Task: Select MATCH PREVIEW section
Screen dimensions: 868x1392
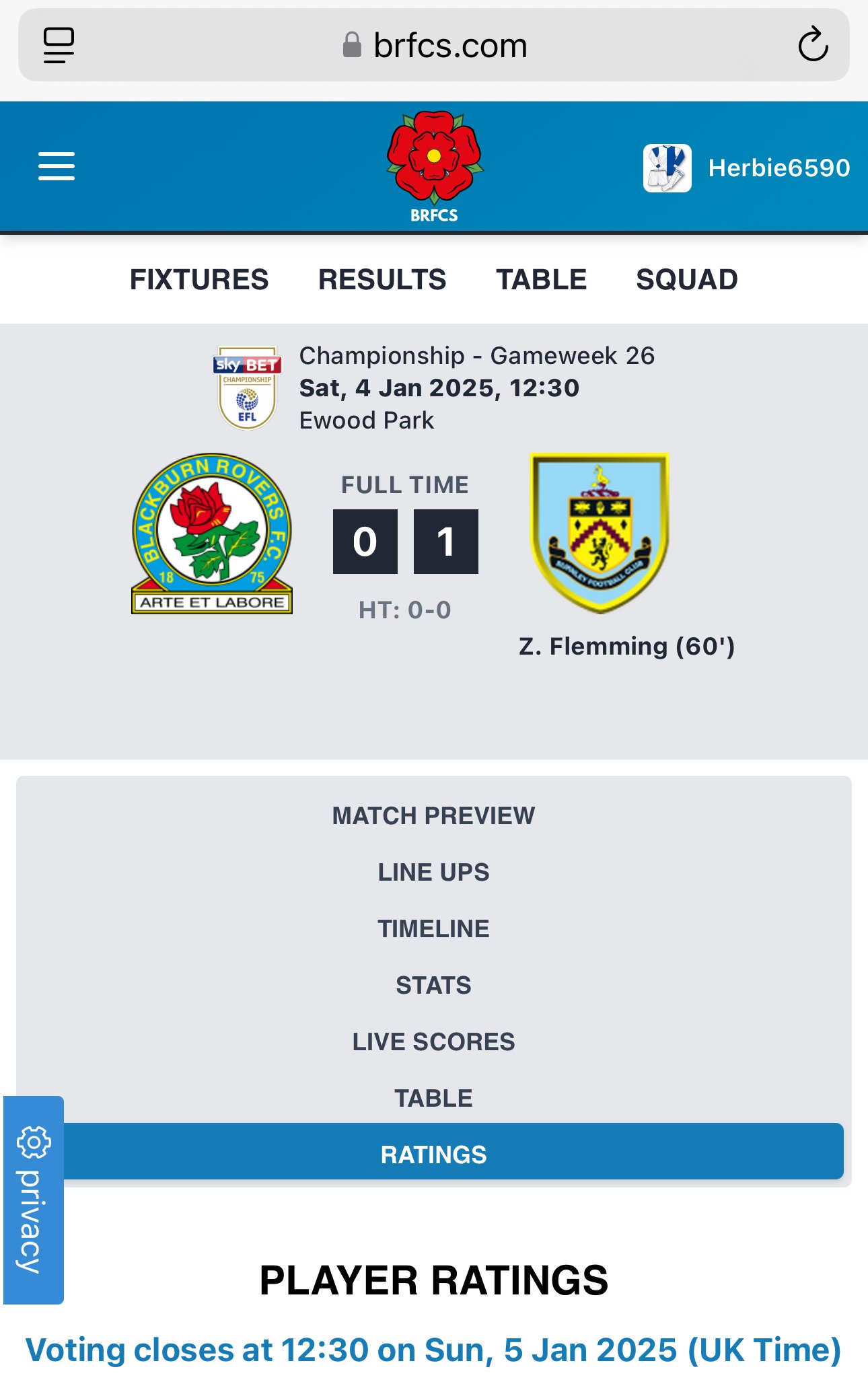Action: [434, 815]
